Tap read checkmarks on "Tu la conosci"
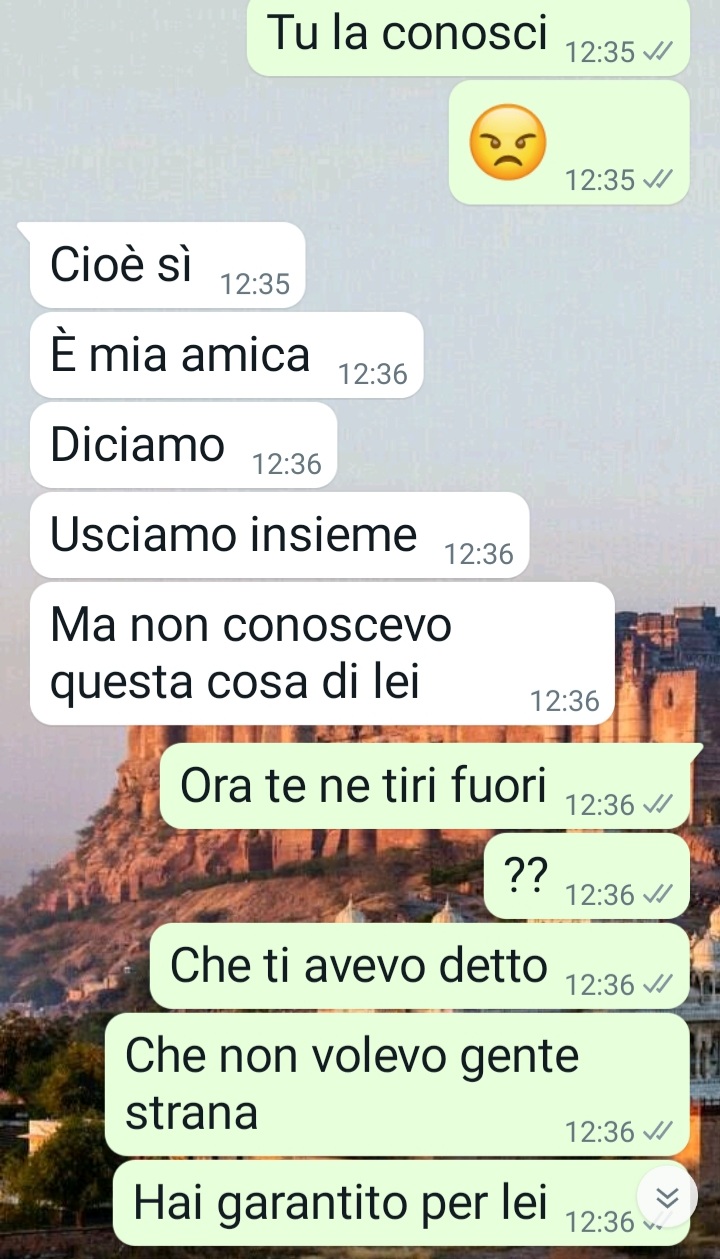 click(658, 52)
